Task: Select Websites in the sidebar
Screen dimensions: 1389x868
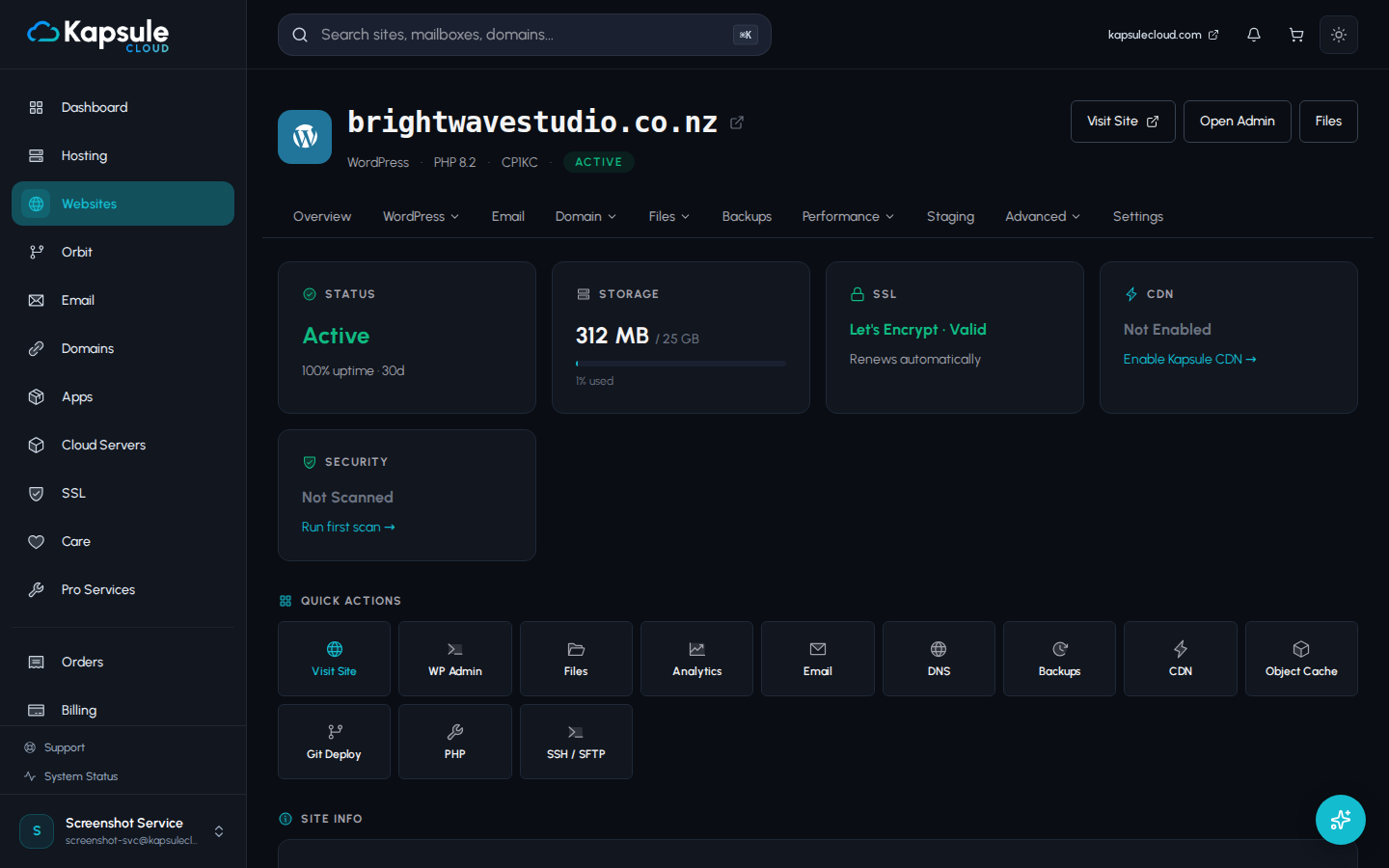Action: [x=123, y=203]
